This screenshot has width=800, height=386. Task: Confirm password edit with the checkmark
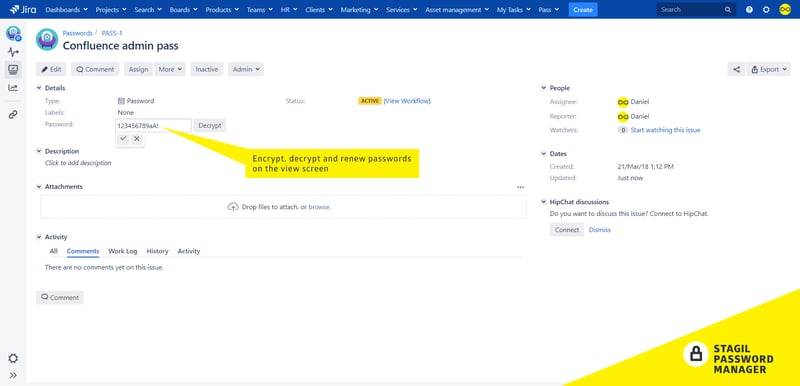[x=123, y=139]
